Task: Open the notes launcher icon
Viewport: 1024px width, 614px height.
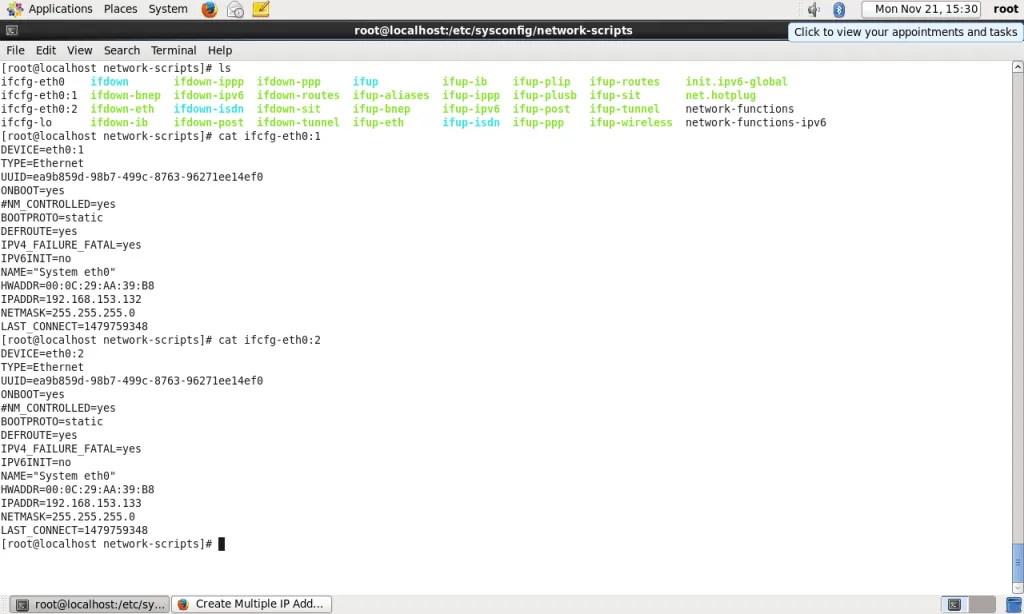Action: (x=261, y=9)
